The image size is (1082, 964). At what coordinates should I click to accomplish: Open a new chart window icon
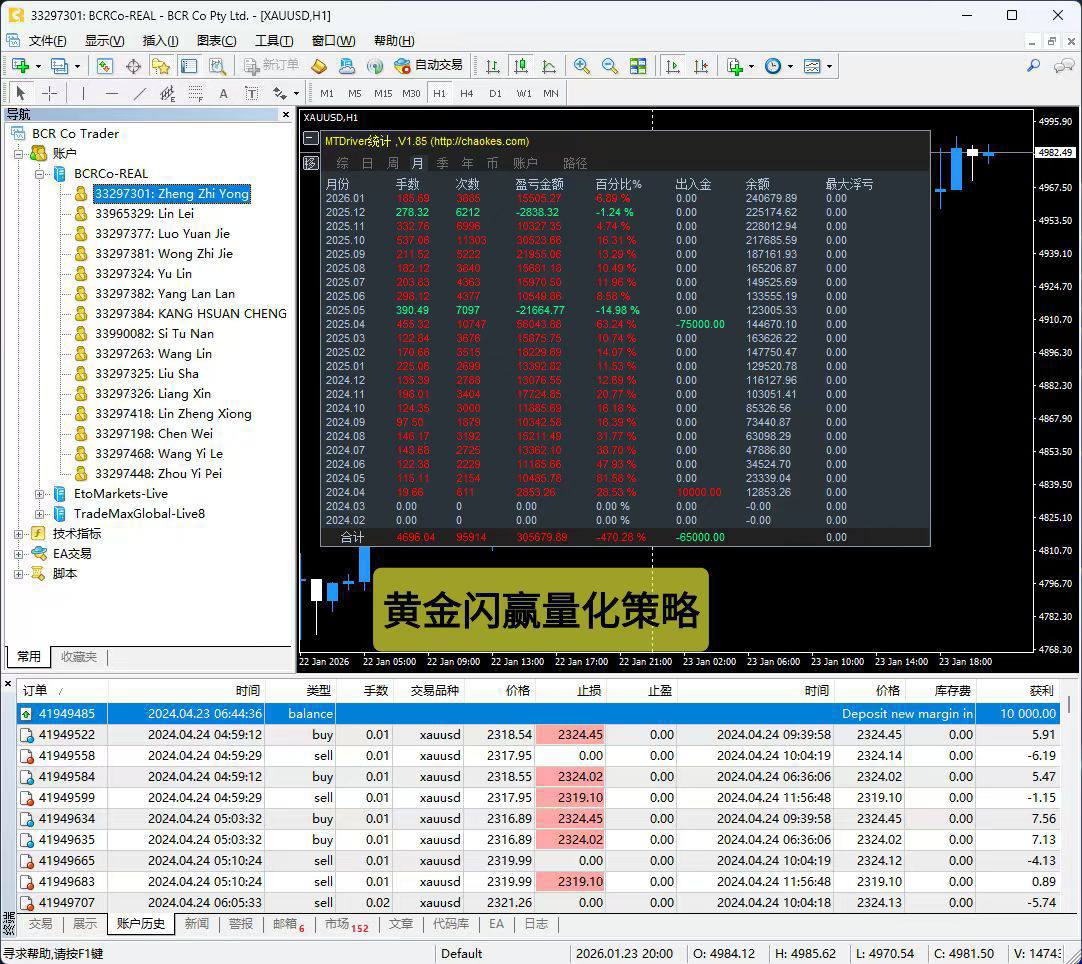20,66
